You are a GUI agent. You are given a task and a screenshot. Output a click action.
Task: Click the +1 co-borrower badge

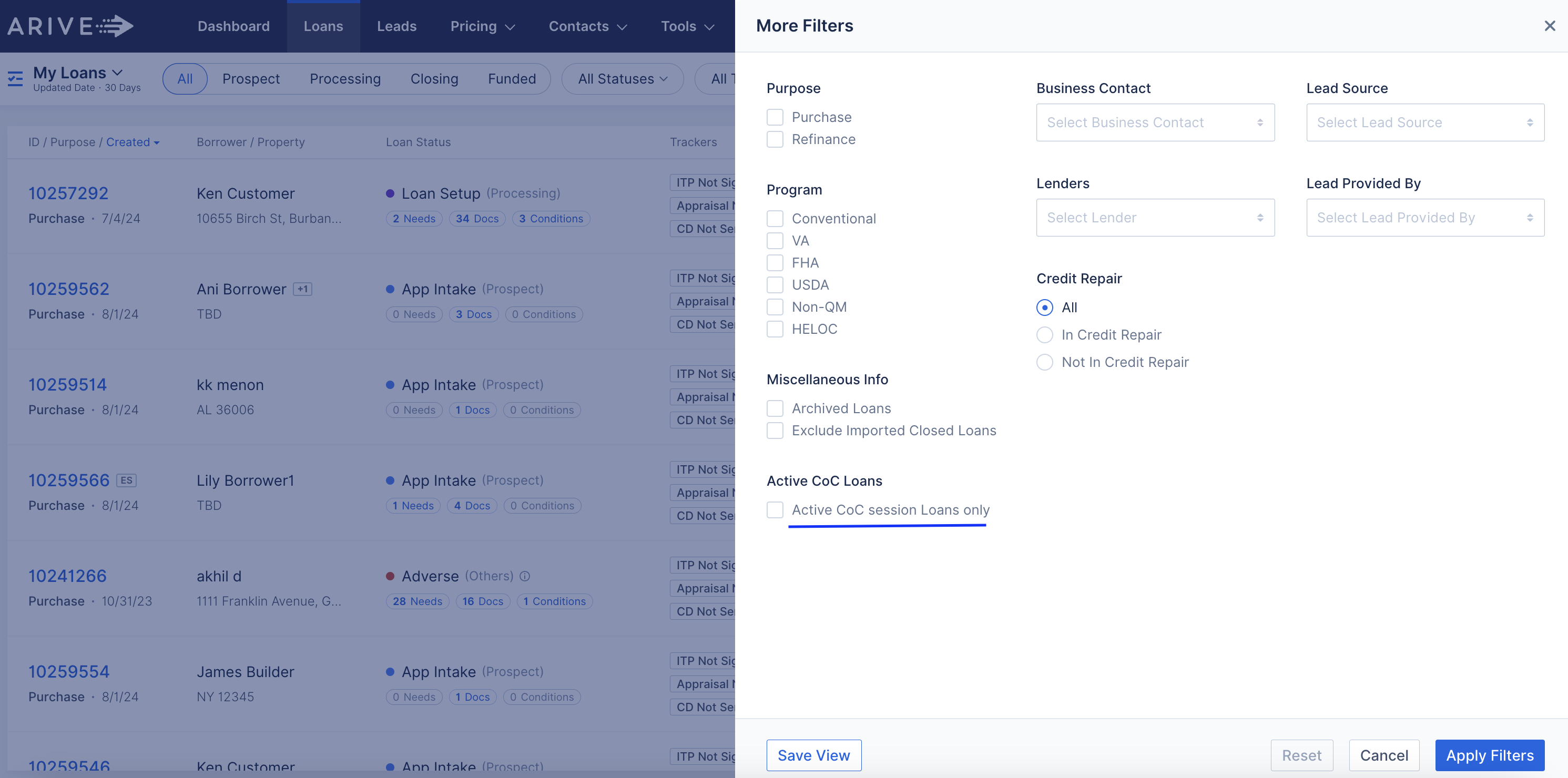point(302,289)
